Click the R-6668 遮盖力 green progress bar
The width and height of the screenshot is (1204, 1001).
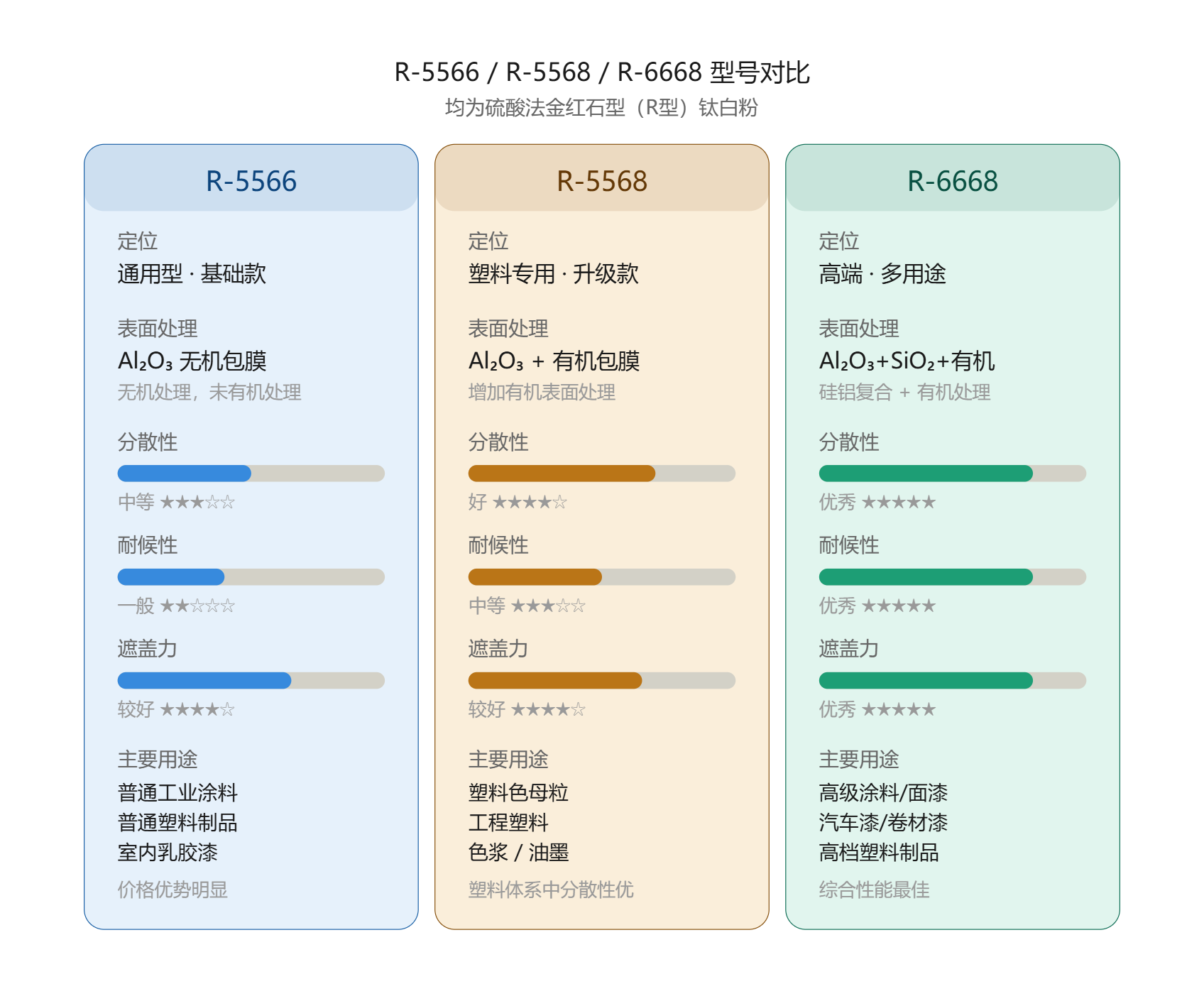tap(926, 681)
